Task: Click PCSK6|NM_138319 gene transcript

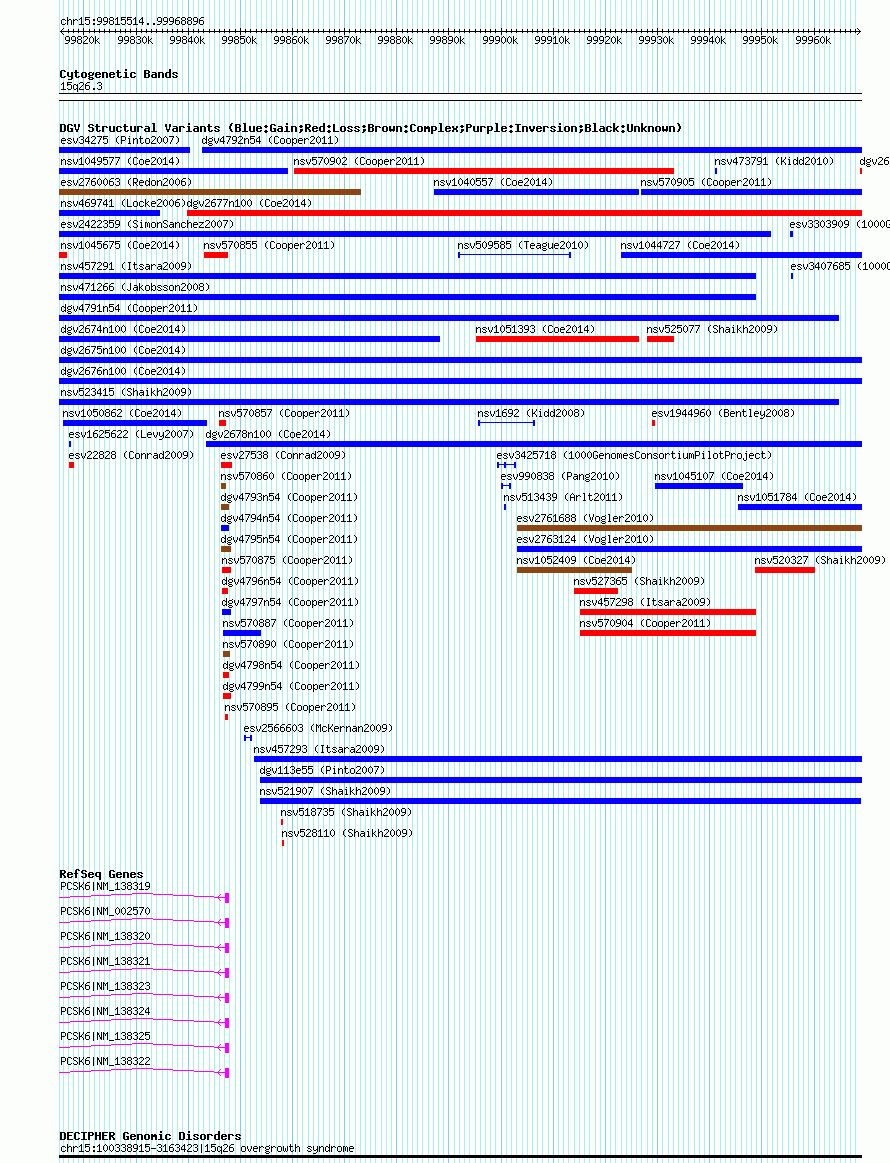Action: pyautogui.click(x=145, y=892)
